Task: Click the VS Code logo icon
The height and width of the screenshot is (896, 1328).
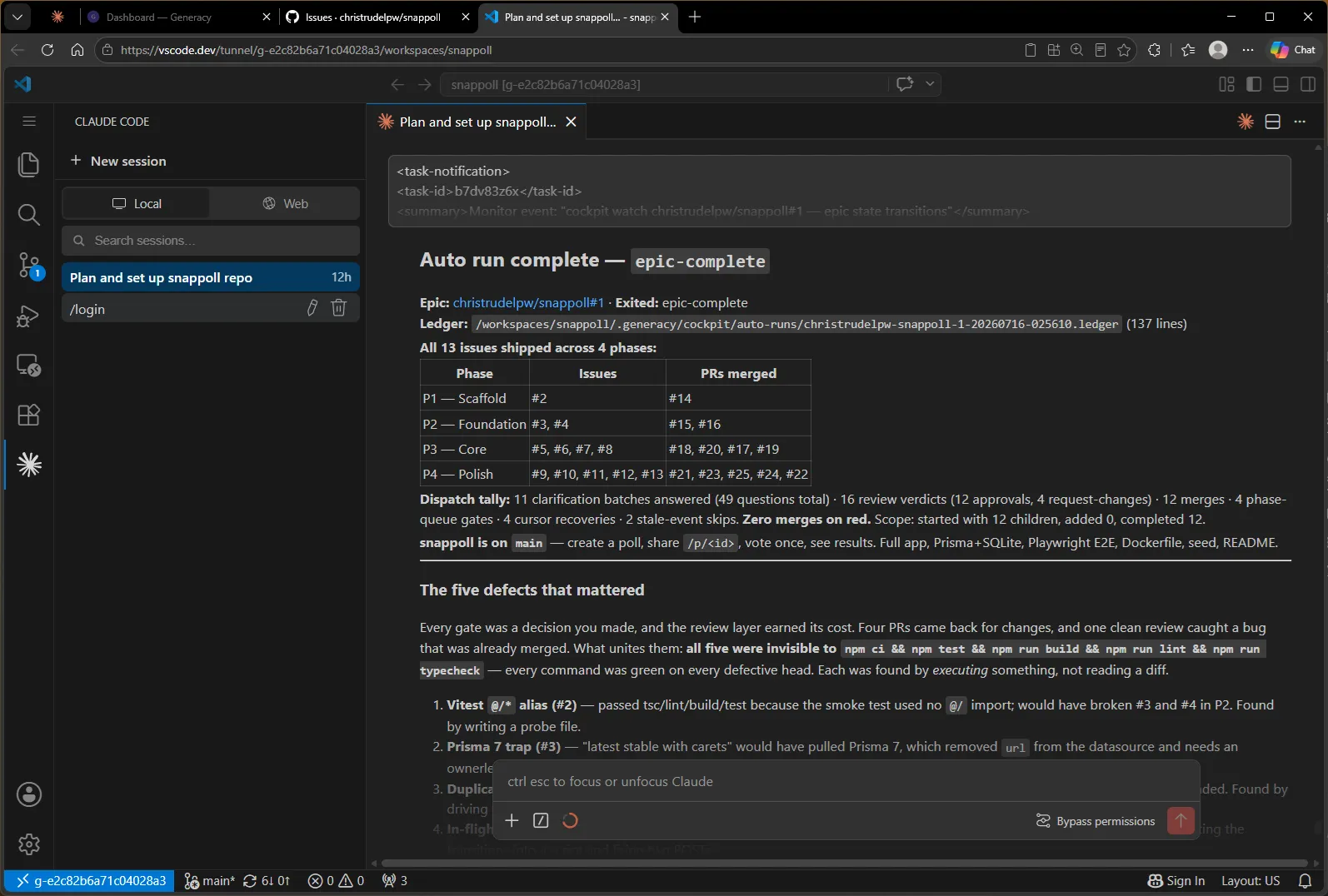Action: coord(23,84)
